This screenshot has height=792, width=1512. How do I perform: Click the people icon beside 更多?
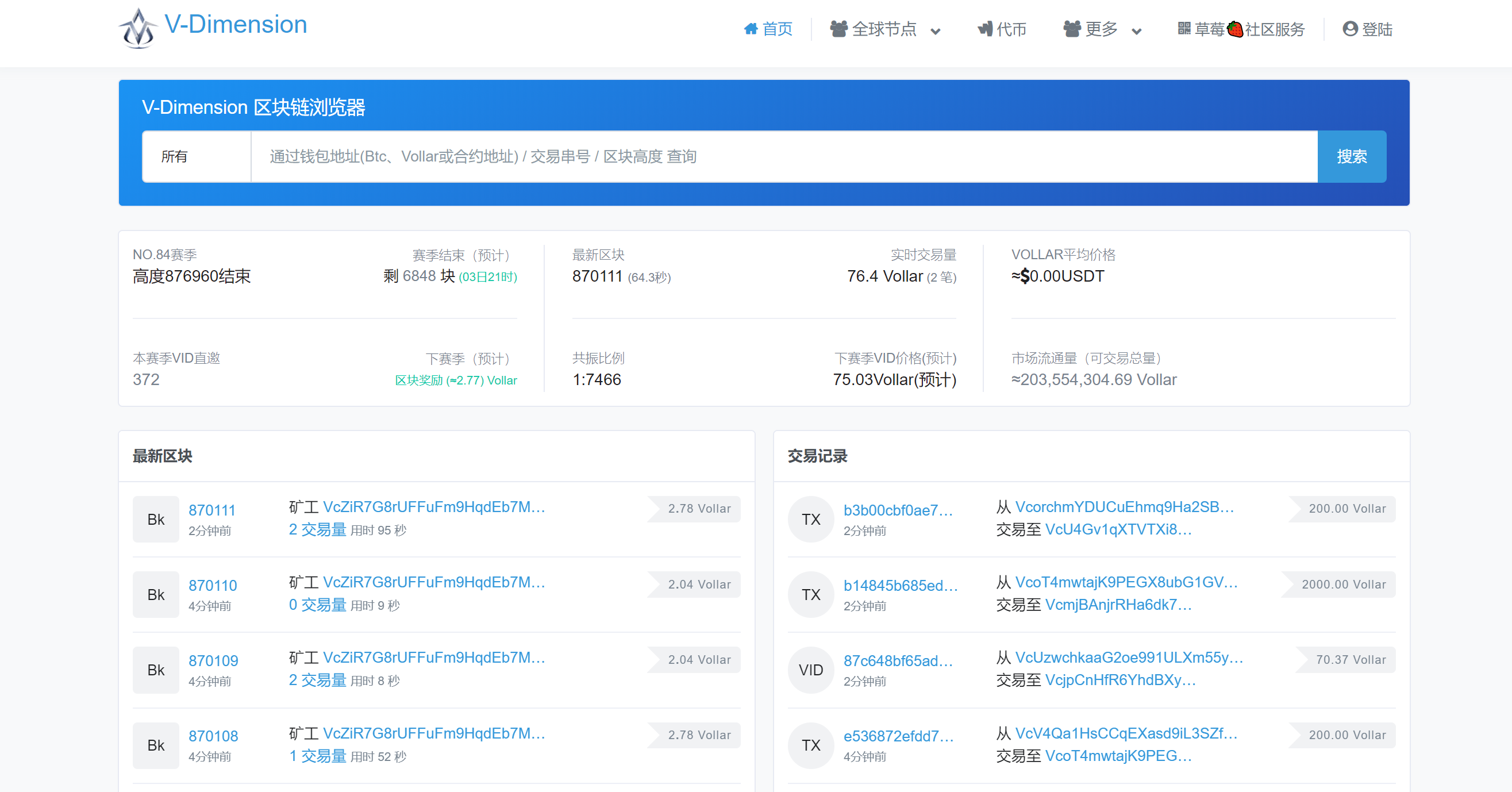click(1072, 29)
